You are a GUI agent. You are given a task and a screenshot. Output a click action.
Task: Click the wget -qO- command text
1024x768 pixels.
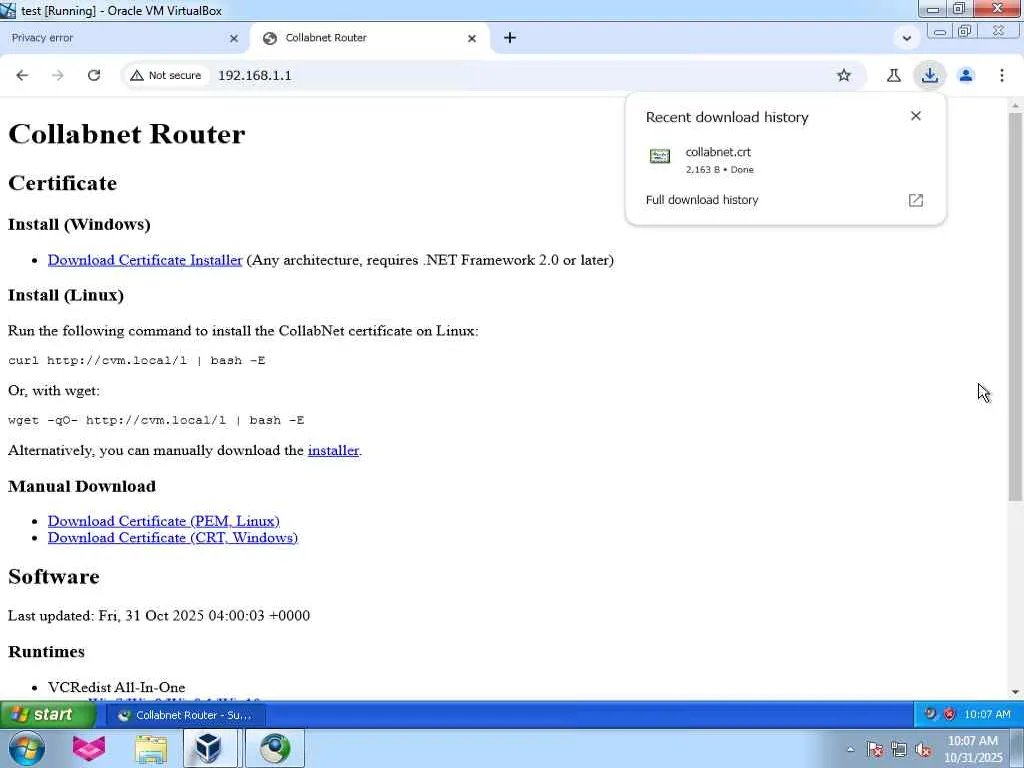click(156, 421)
